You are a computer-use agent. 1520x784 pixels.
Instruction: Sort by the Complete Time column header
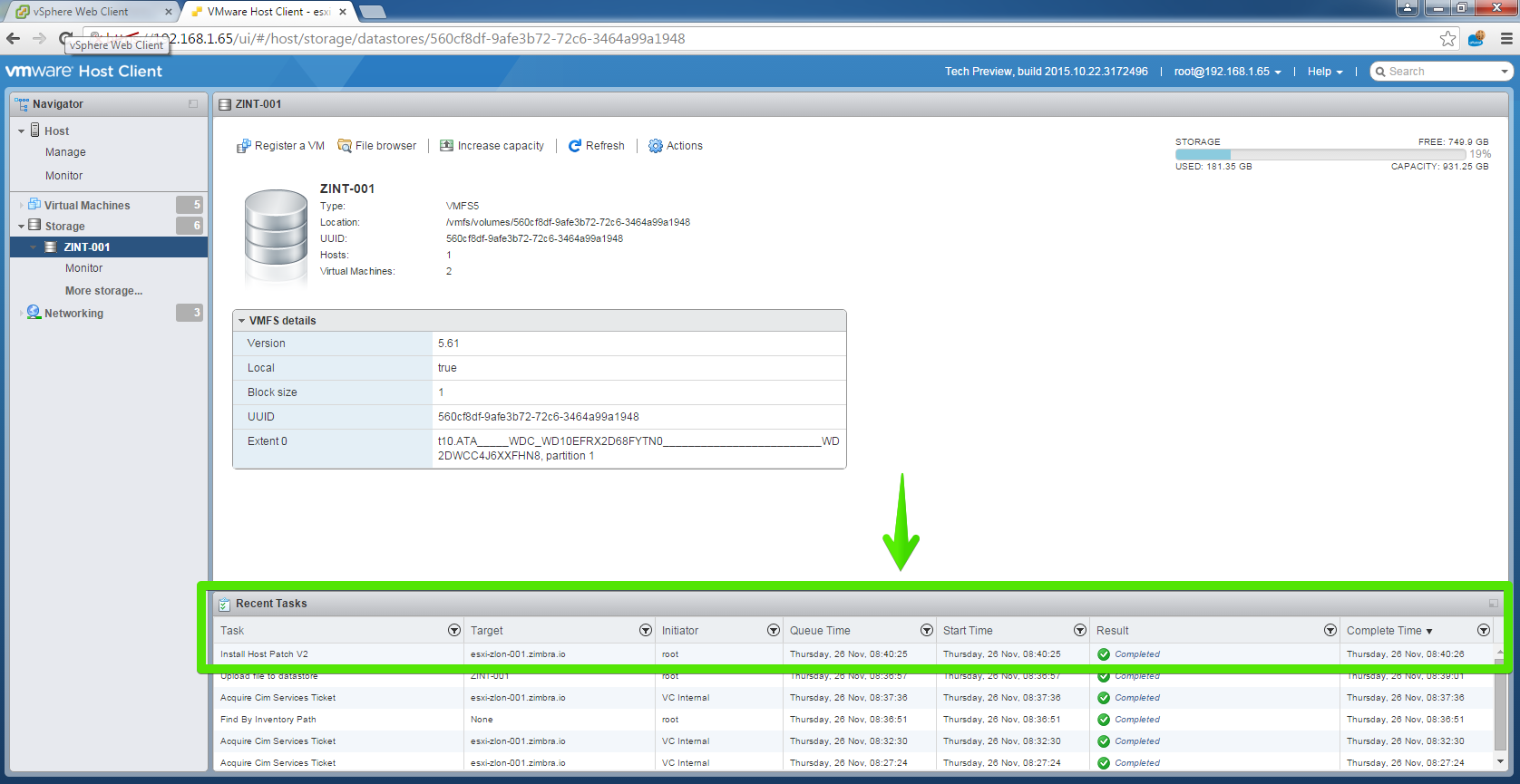[x=1389, y=631]
